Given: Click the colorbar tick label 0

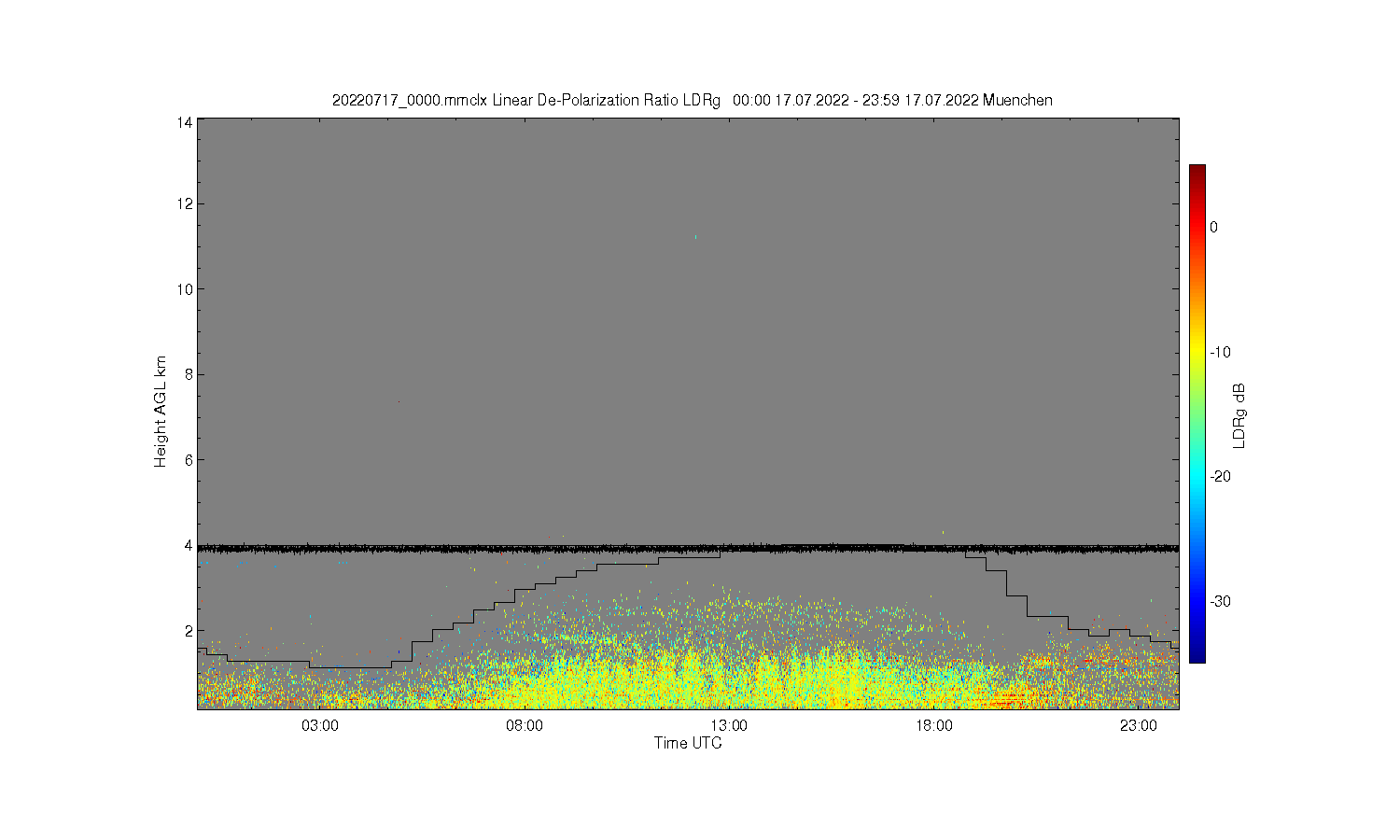Looking at the screenshot, I should (x=1213, y=227).
